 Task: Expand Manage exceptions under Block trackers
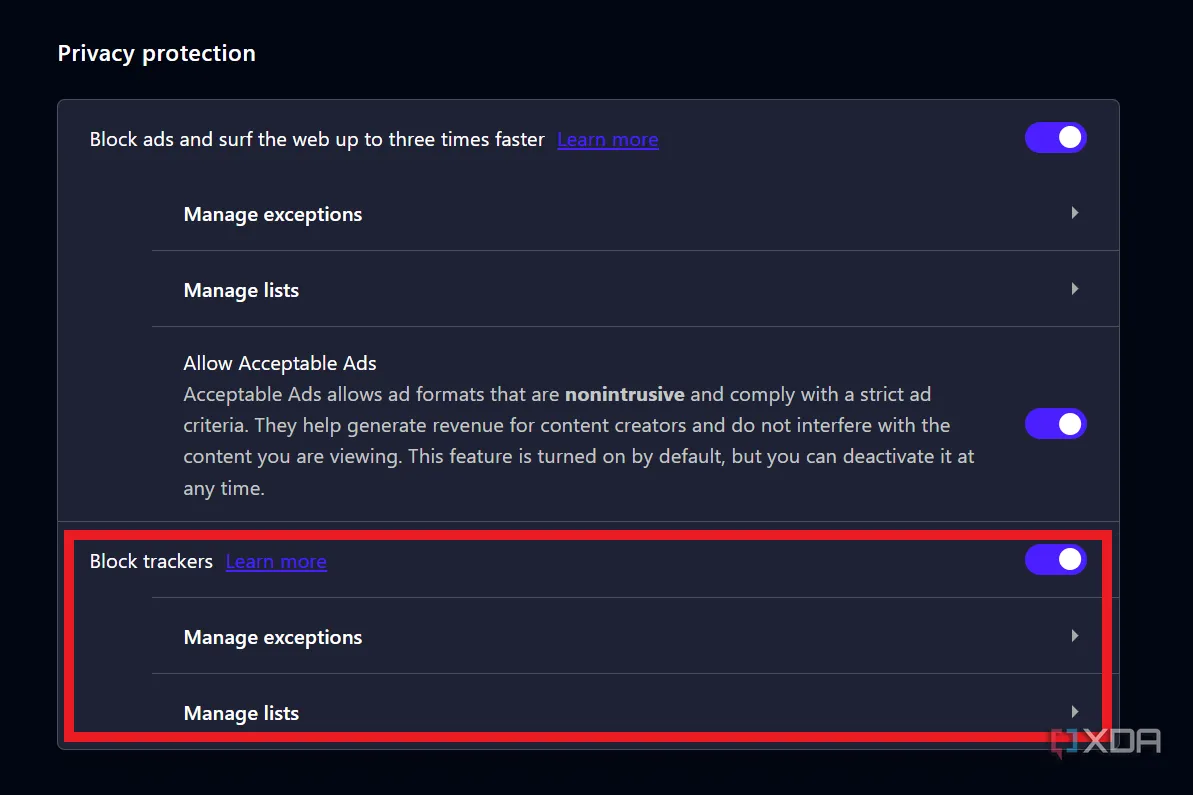(273, 638)
